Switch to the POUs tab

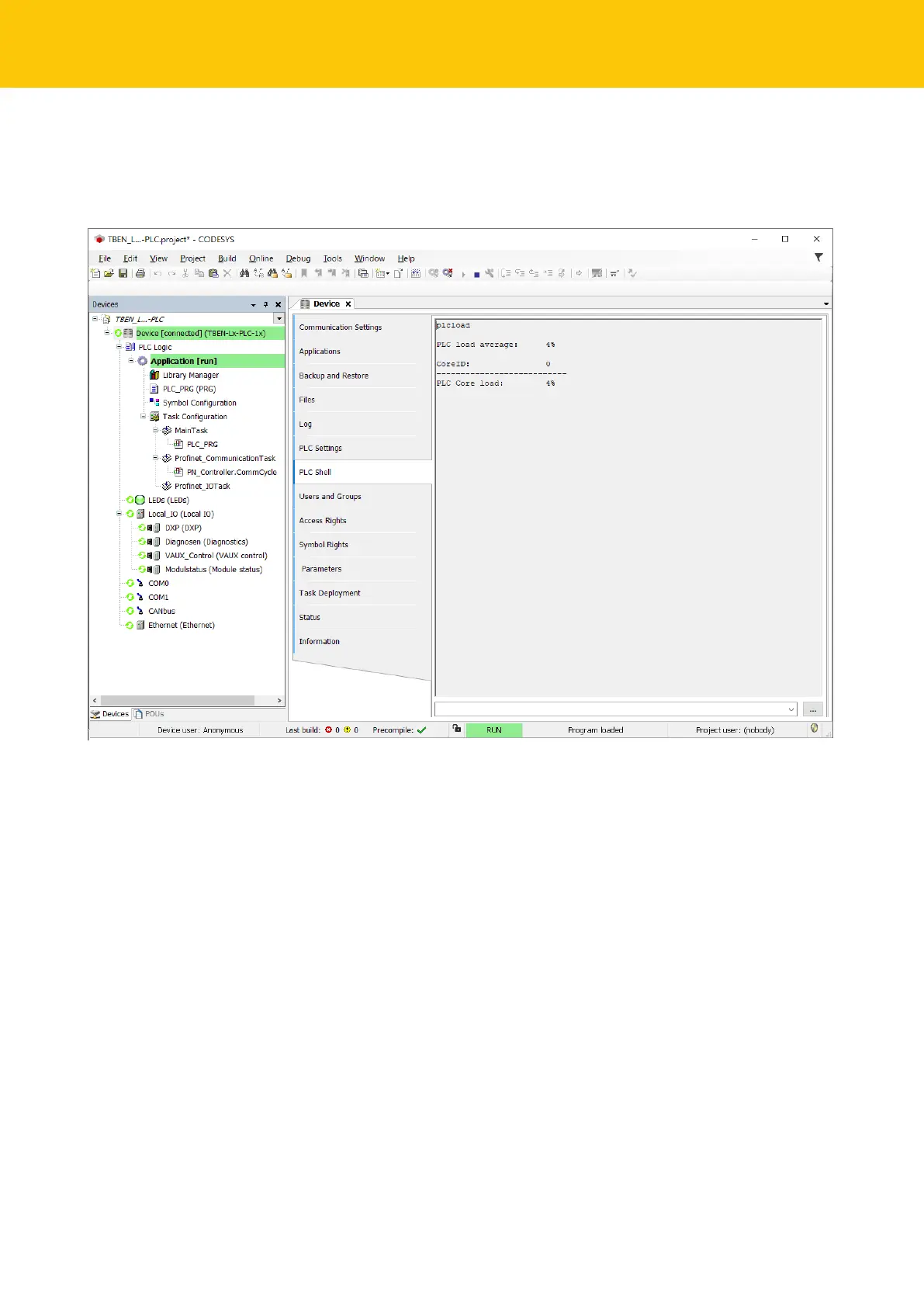coord(149,714)
